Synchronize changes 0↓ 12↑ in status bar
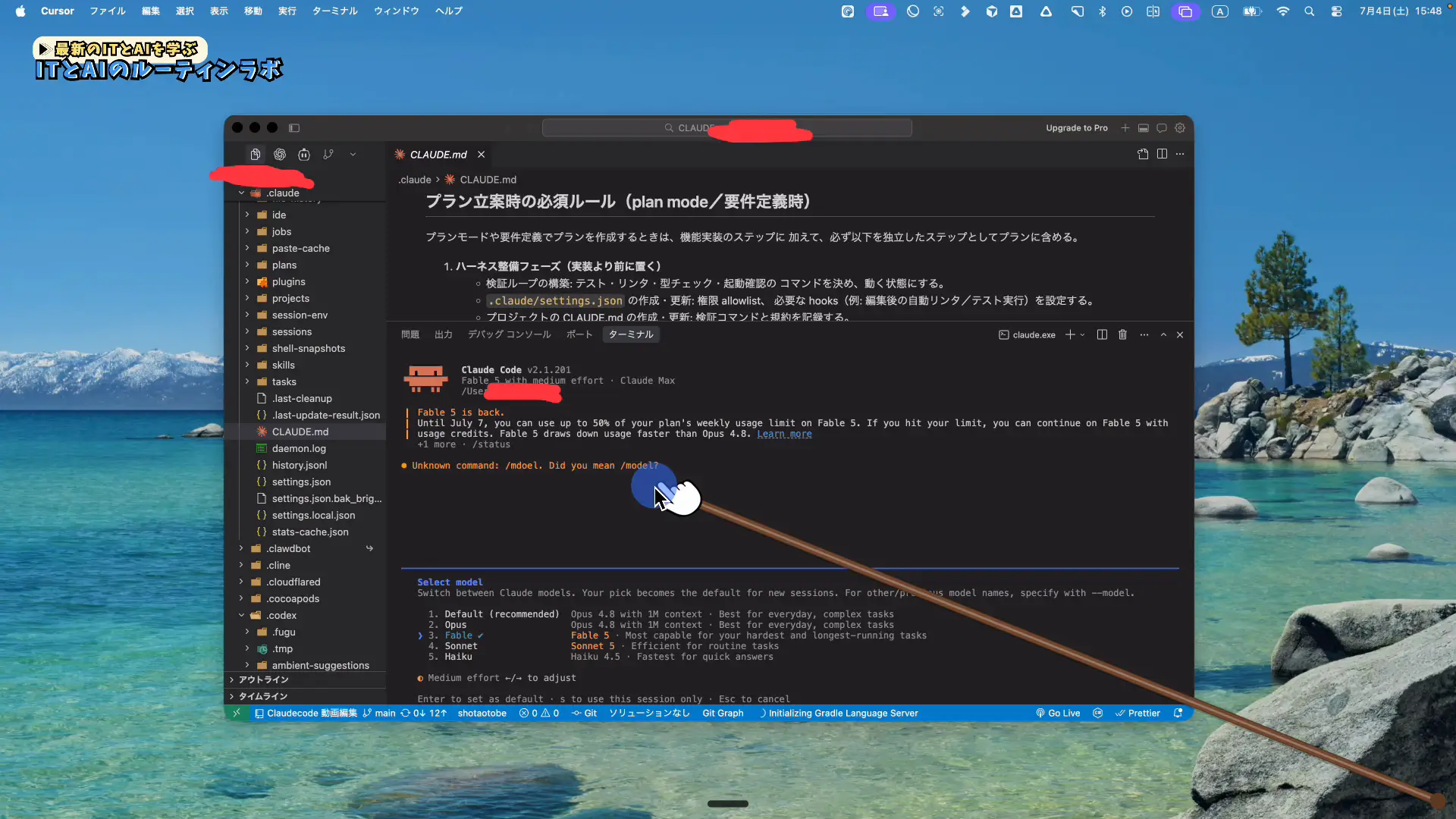The height and width of the screenshot is (819, 1456). pyautogui.click(x=424, y=713)
